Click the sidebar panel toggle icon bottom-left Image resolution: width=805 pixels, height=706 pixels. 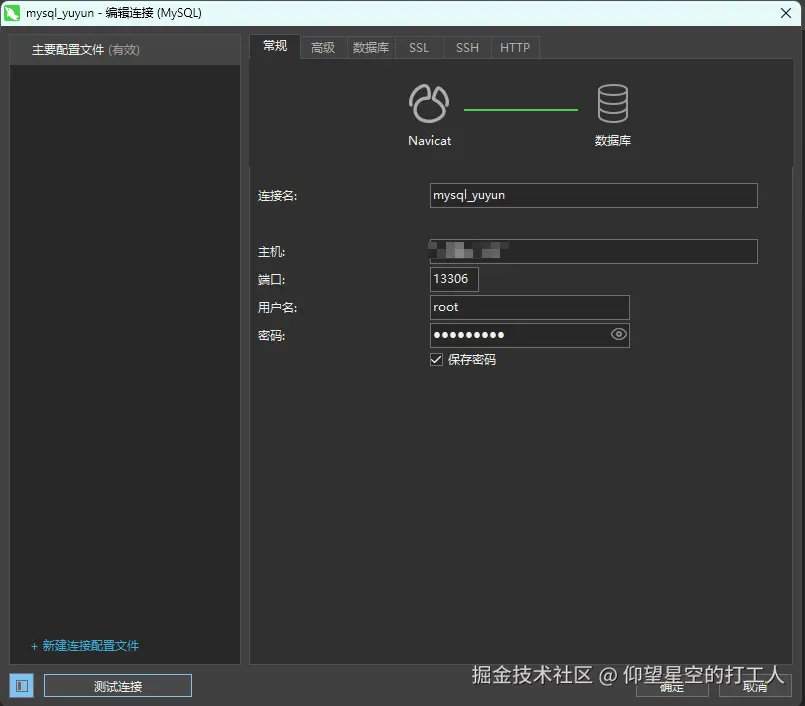(x=20, y=685)
